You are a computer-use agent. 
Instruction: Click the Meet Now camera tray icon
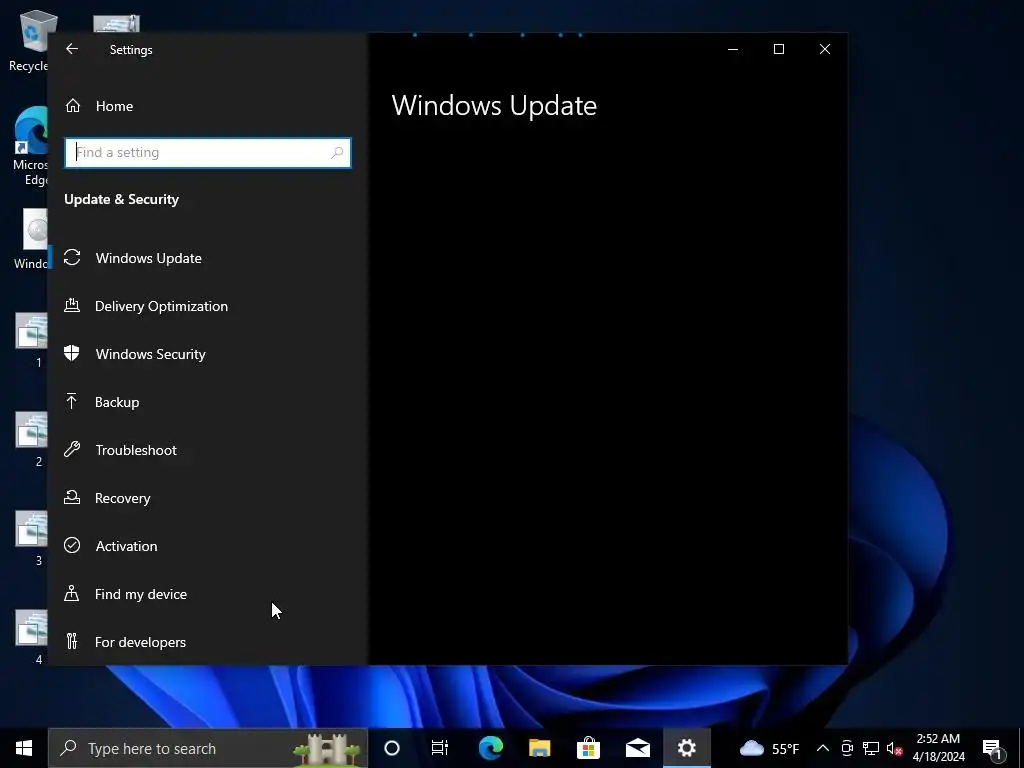[x=847, y=748]
